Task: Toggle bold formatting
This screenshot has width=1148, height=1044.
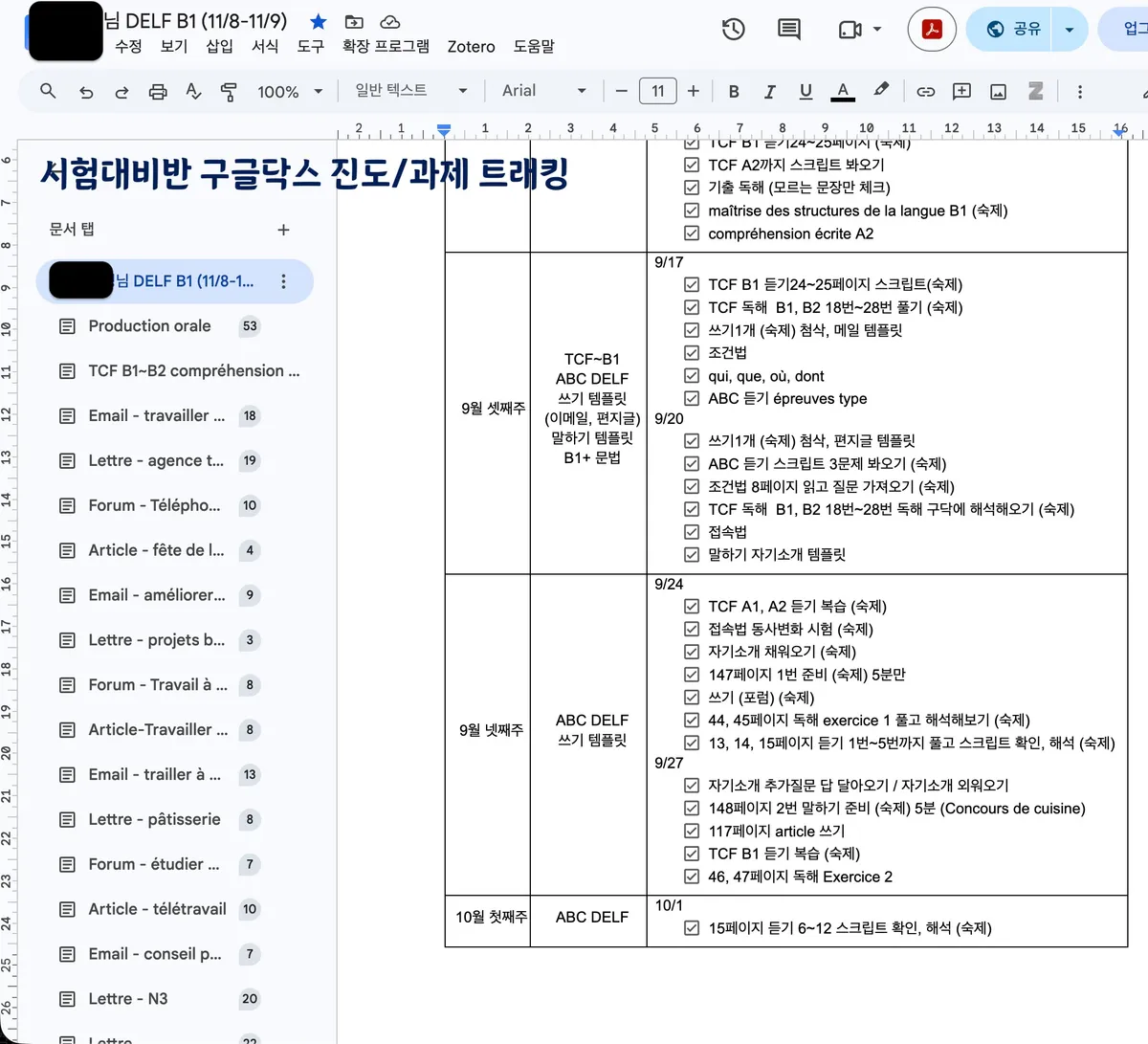Action: (734, 92)
